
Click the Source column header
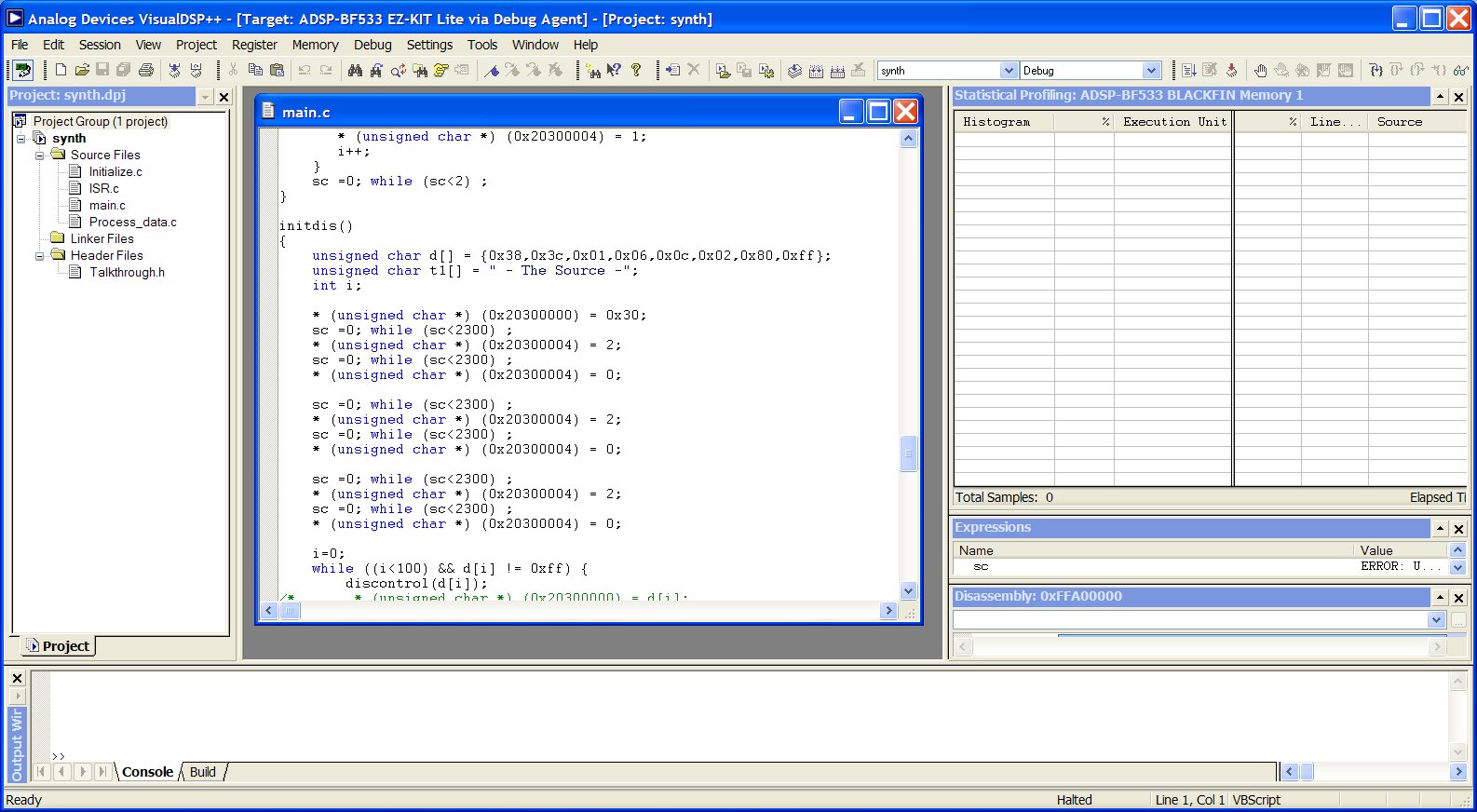(x=1416, y=122)
